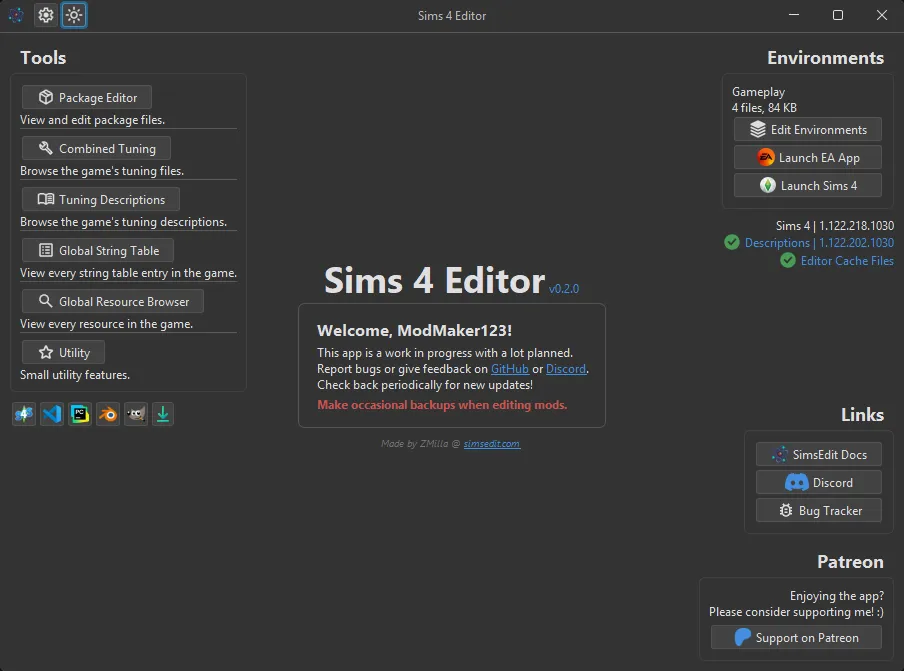Click 'Welcome, ModMaker123!' heading

415,330
